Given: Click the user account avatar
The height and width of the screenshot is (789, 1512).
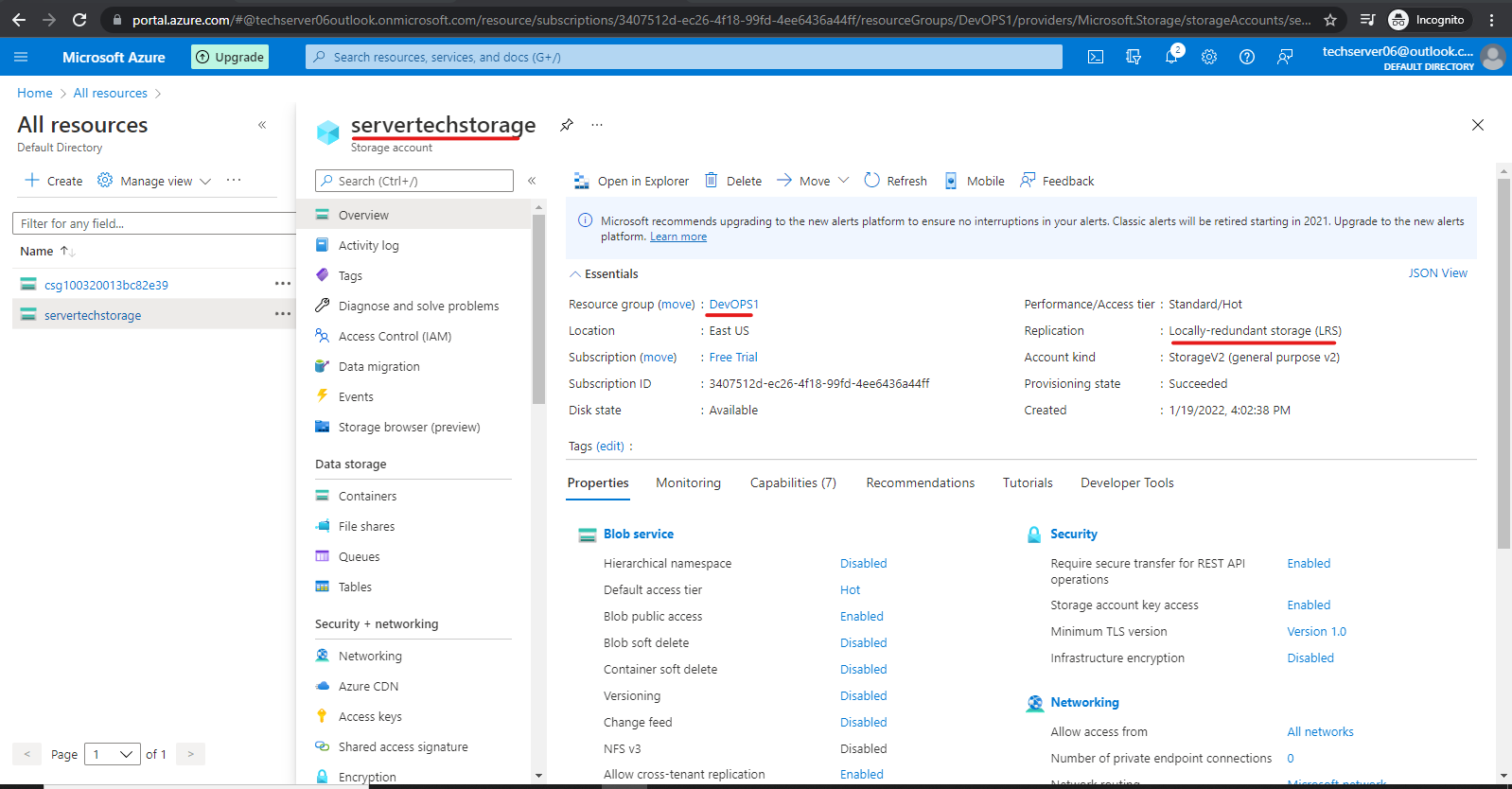Looking at the screenshot, I should pyautogui.click(x=1492, y=57).
